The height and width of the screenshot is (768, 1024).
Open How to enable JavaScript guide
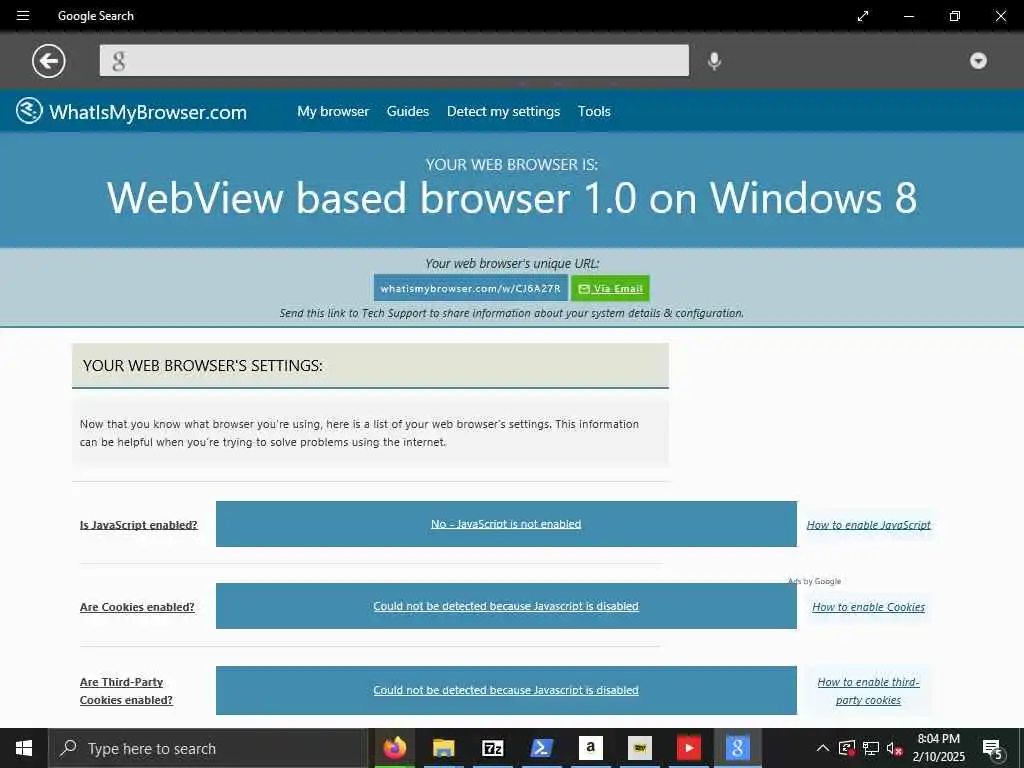[x=868, y=524]
